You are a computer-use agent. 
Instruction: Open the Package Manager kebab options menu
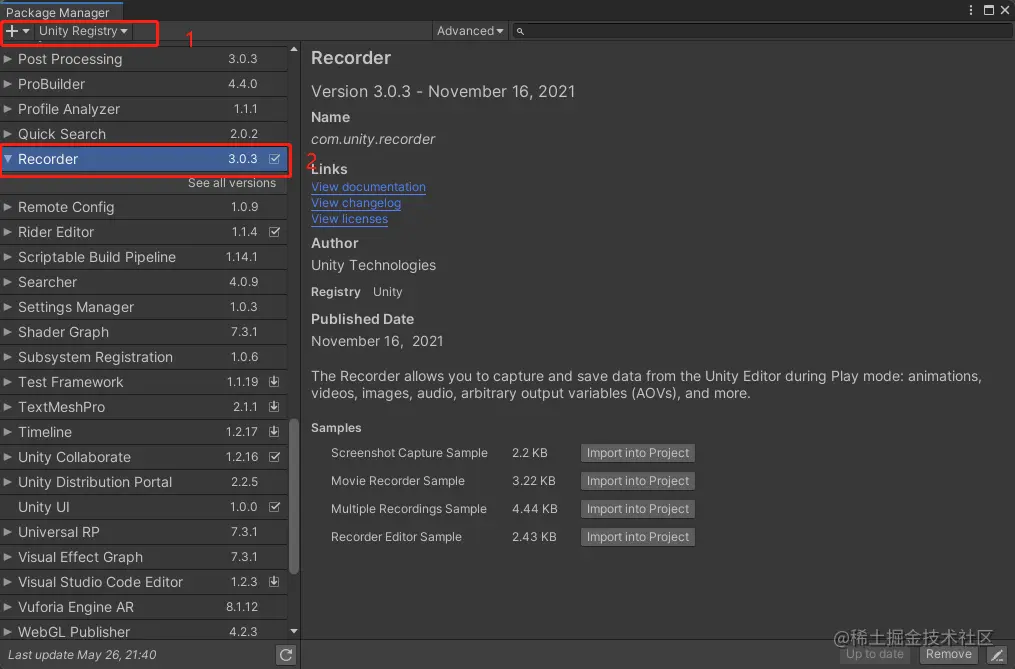pos(970,10)
